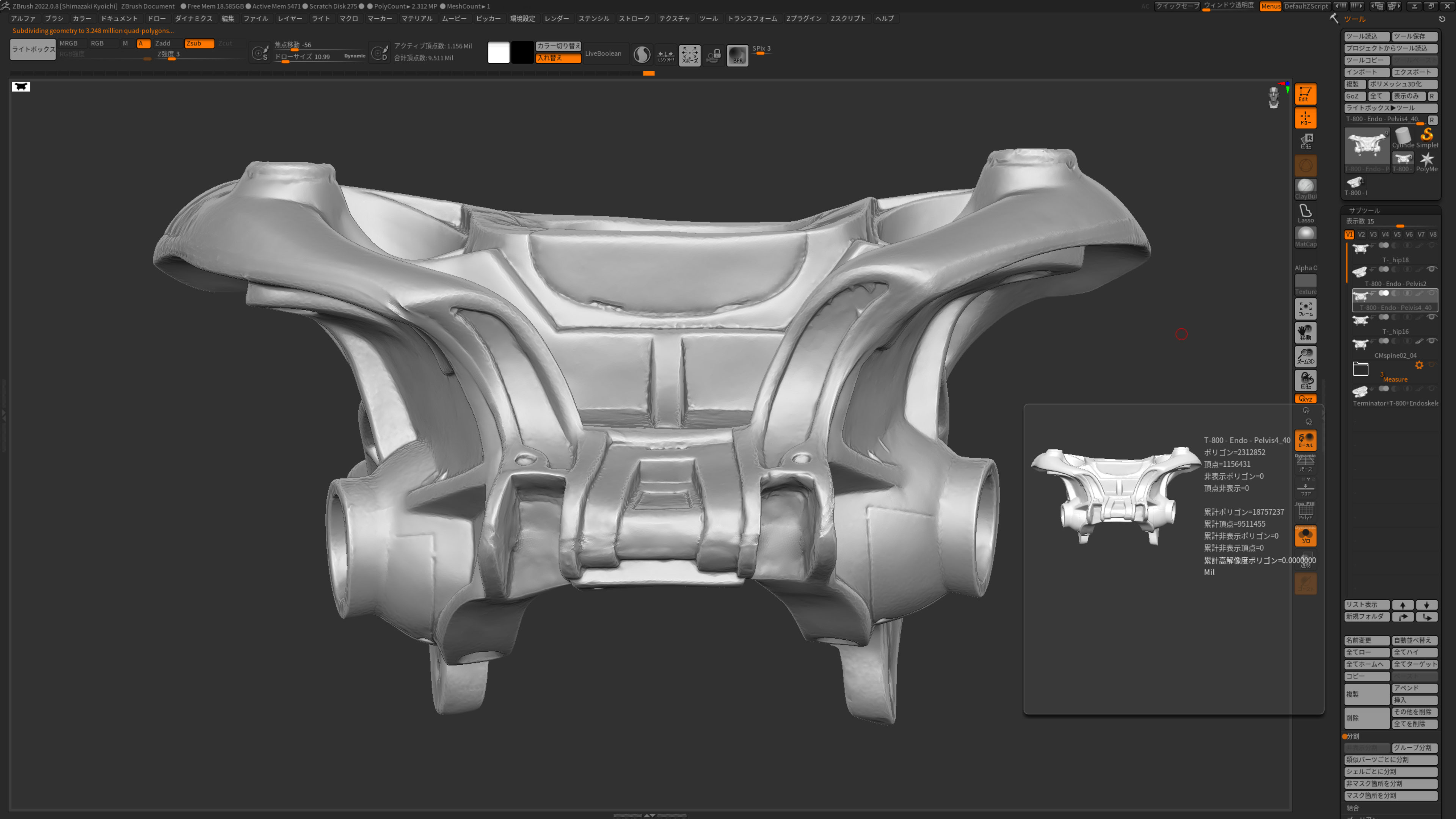Open the レンダー menu
The height and width of the screenshot is (819, 1456).
point(557,19)
